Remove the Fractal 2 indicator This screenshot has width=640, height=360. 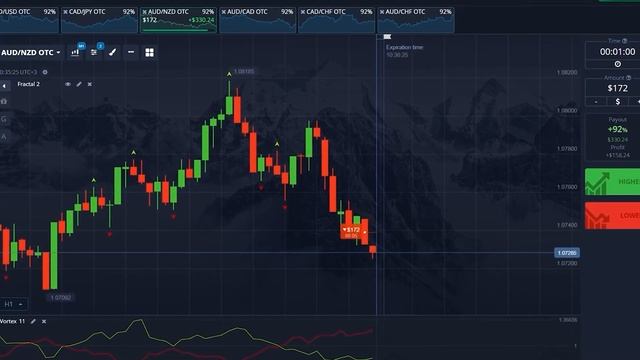click(90, 84)
